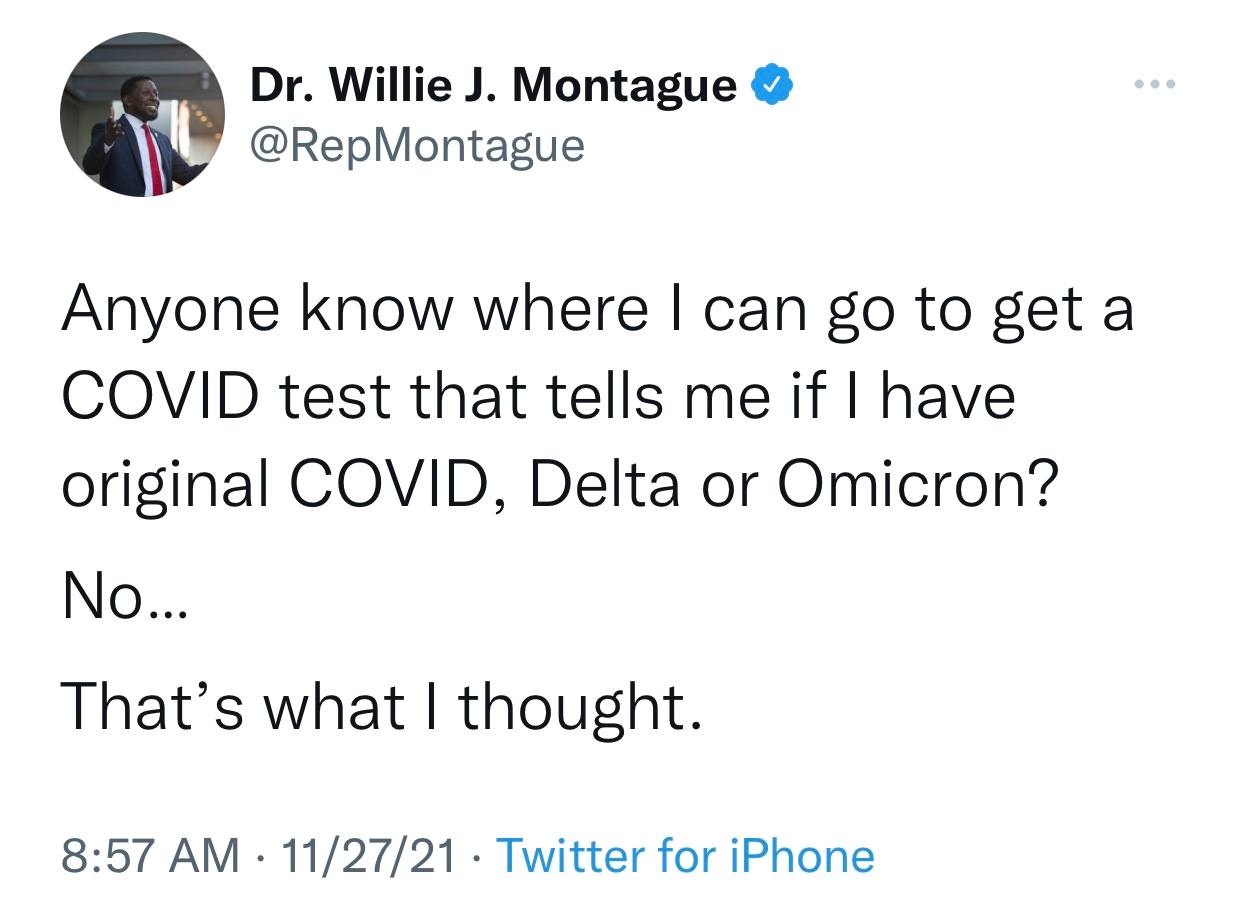1242x921 pixels.
Task: Click the Twitter for iPhone source link
Action: (685, 856)
